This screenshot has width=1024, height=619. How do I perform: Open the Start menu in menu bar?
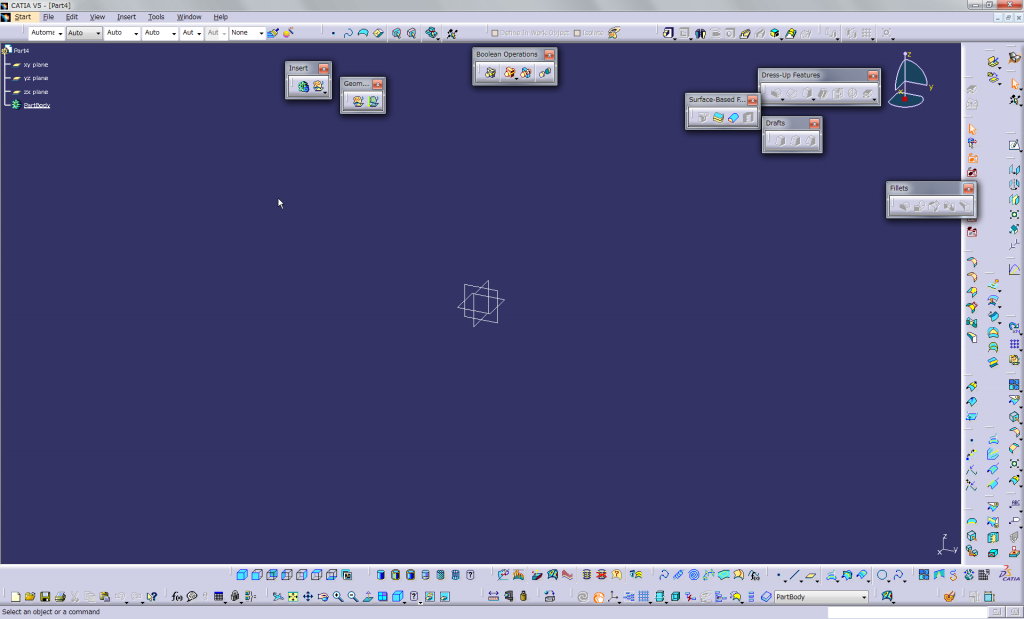[x=22, y=17]
